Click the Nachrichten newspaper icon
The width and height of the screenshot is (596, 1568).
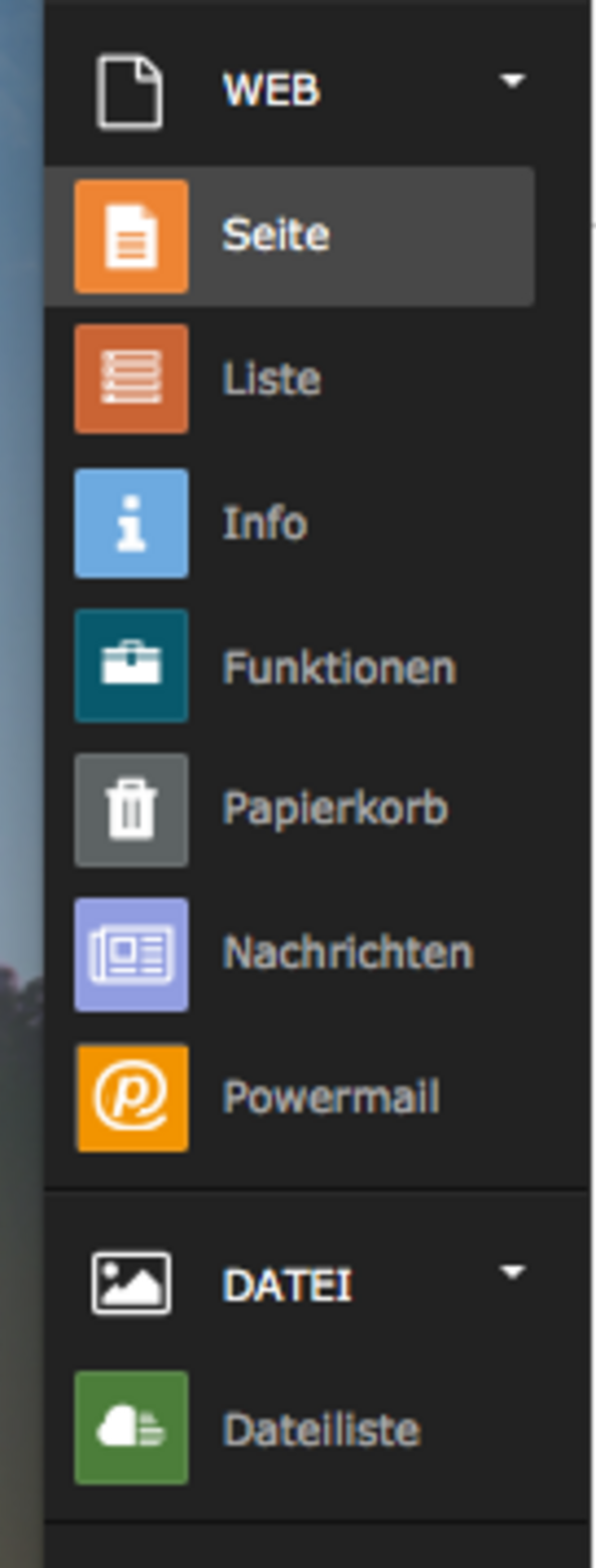click(132, 954)
